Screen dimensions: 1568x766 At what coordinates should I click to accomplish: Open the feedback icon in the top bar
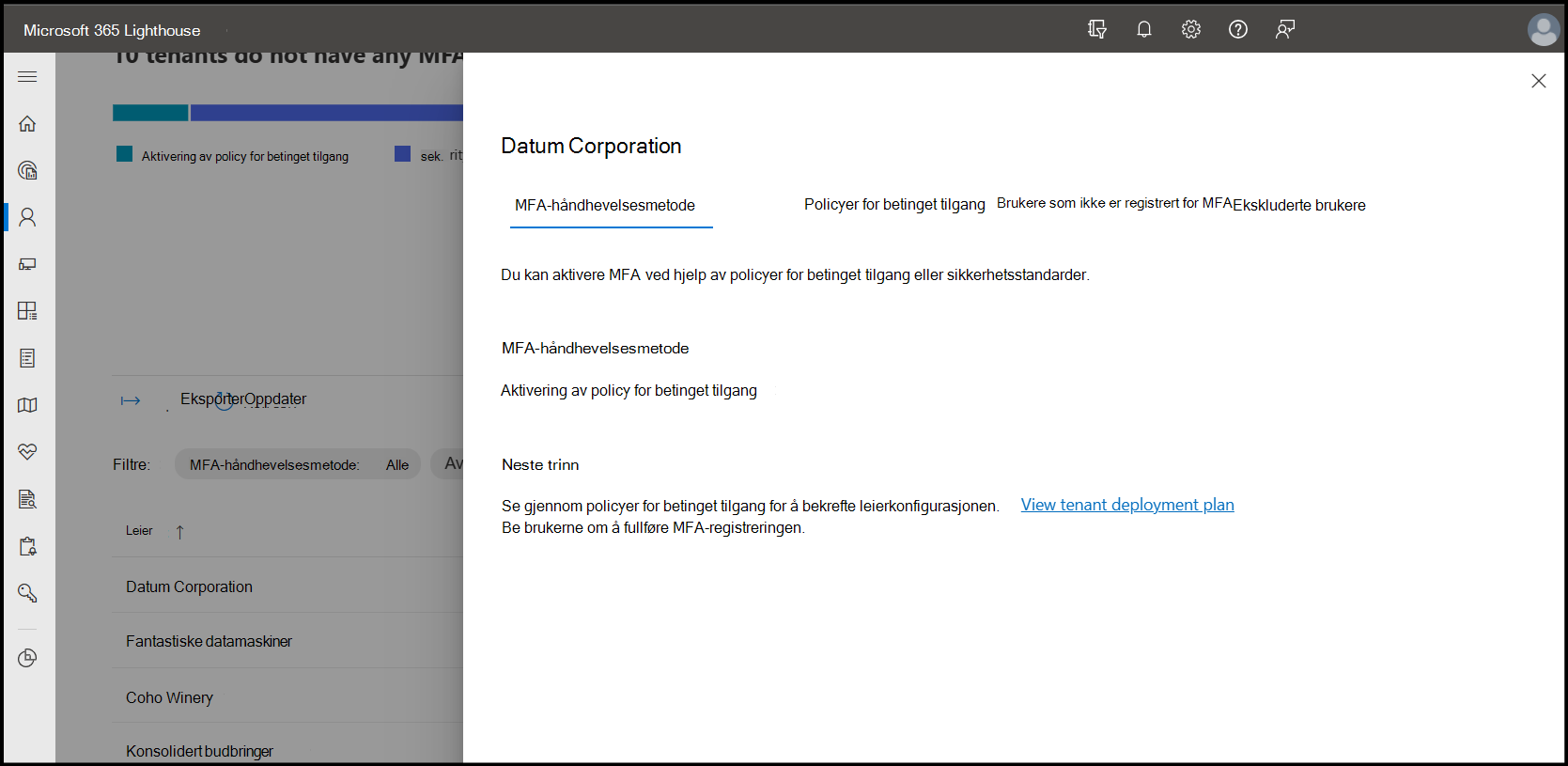(x=1285, y=29)
